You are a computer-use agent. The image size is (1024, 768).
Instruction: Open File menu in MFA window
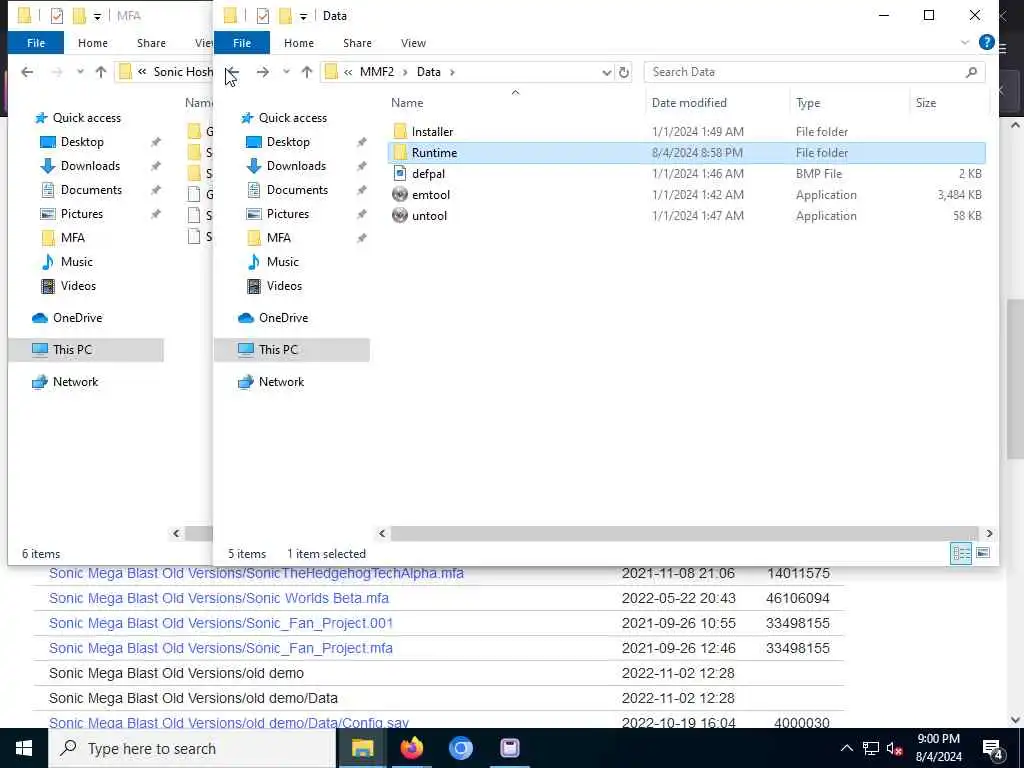36,42
